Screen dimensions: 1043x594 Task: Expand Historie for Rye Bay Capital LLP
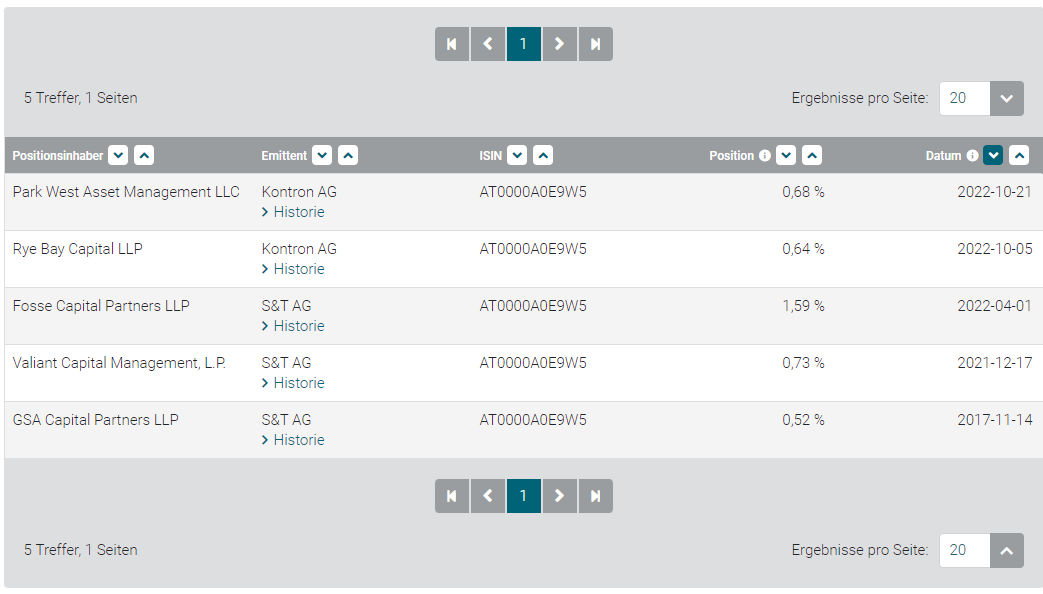(293, 269)
